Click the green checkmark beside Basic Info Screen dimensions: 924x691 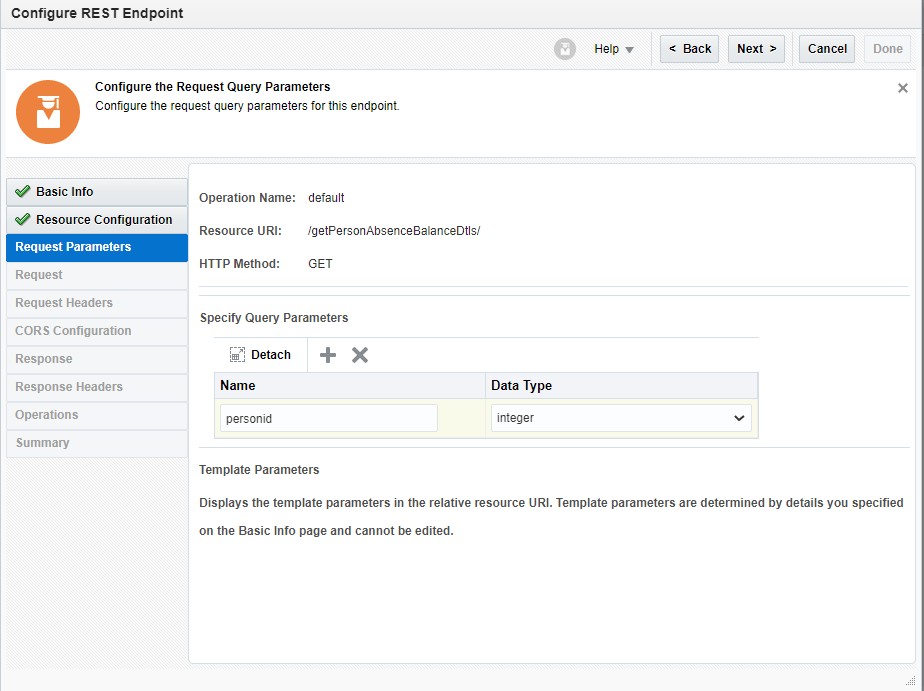coord(23,191)
